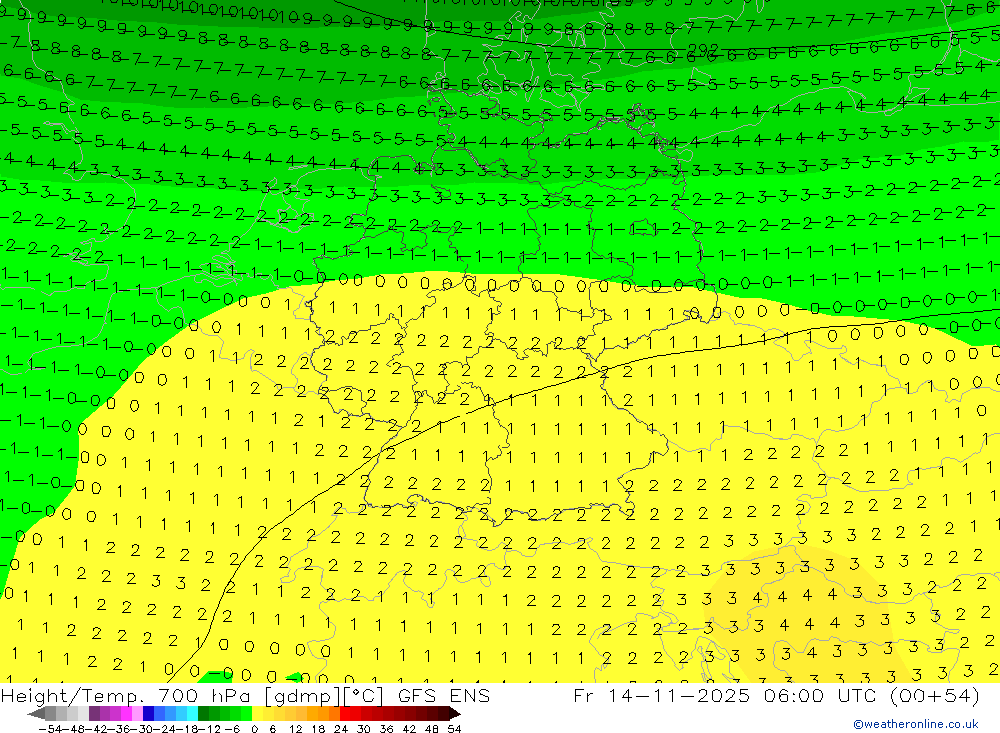Click the "GFS" model label
The width and height of the screenshot is (1000, 733).
pos(417,696)
